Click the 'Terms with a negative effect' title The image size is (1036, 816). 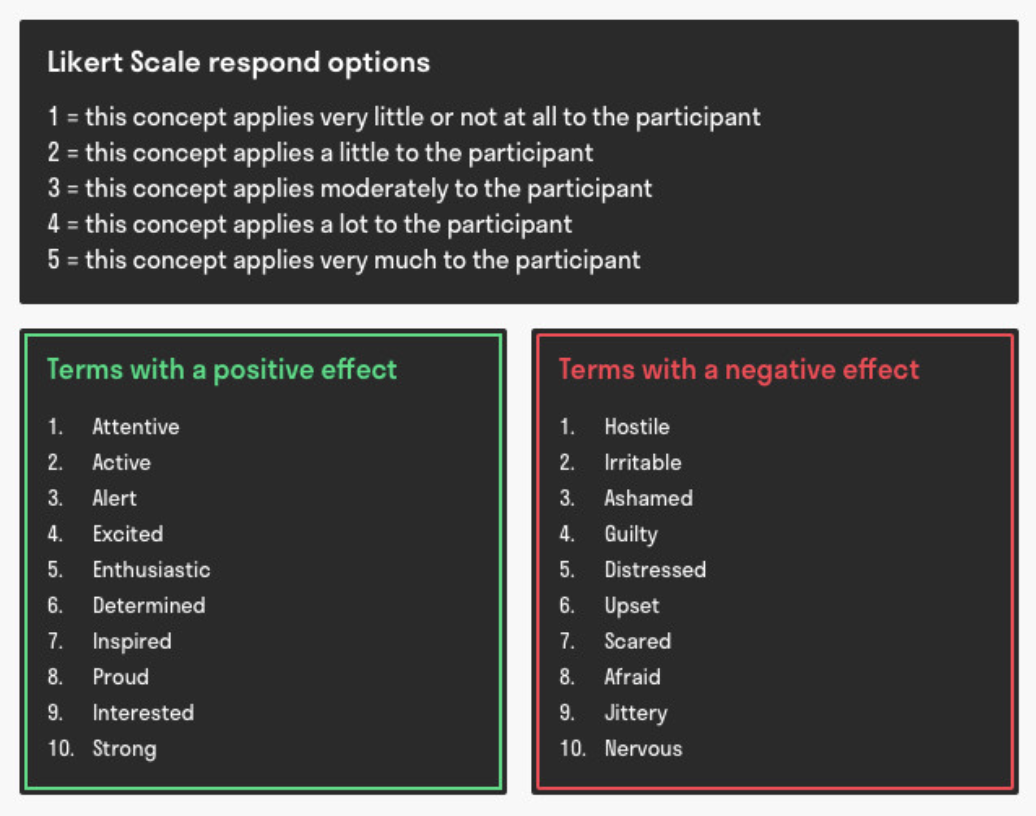[x=739, y=370]
